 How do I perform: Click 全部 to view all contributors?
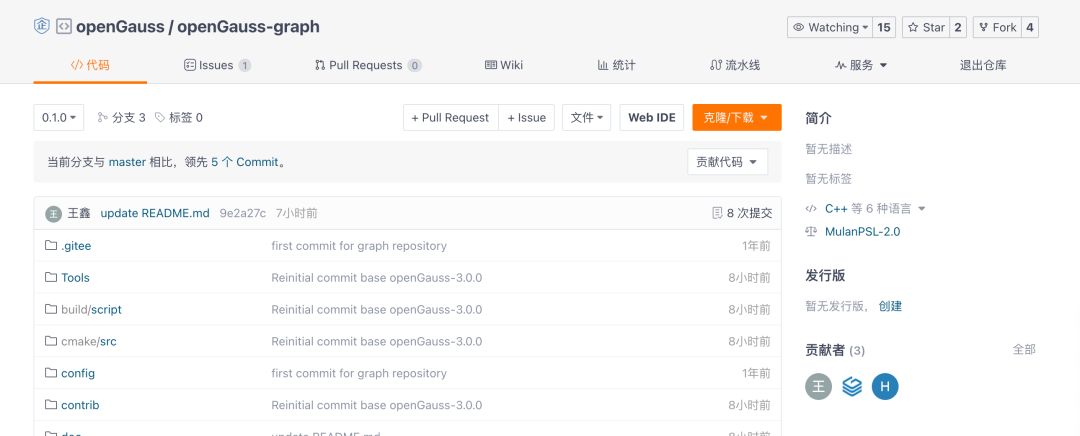(x=1024, y=349)
